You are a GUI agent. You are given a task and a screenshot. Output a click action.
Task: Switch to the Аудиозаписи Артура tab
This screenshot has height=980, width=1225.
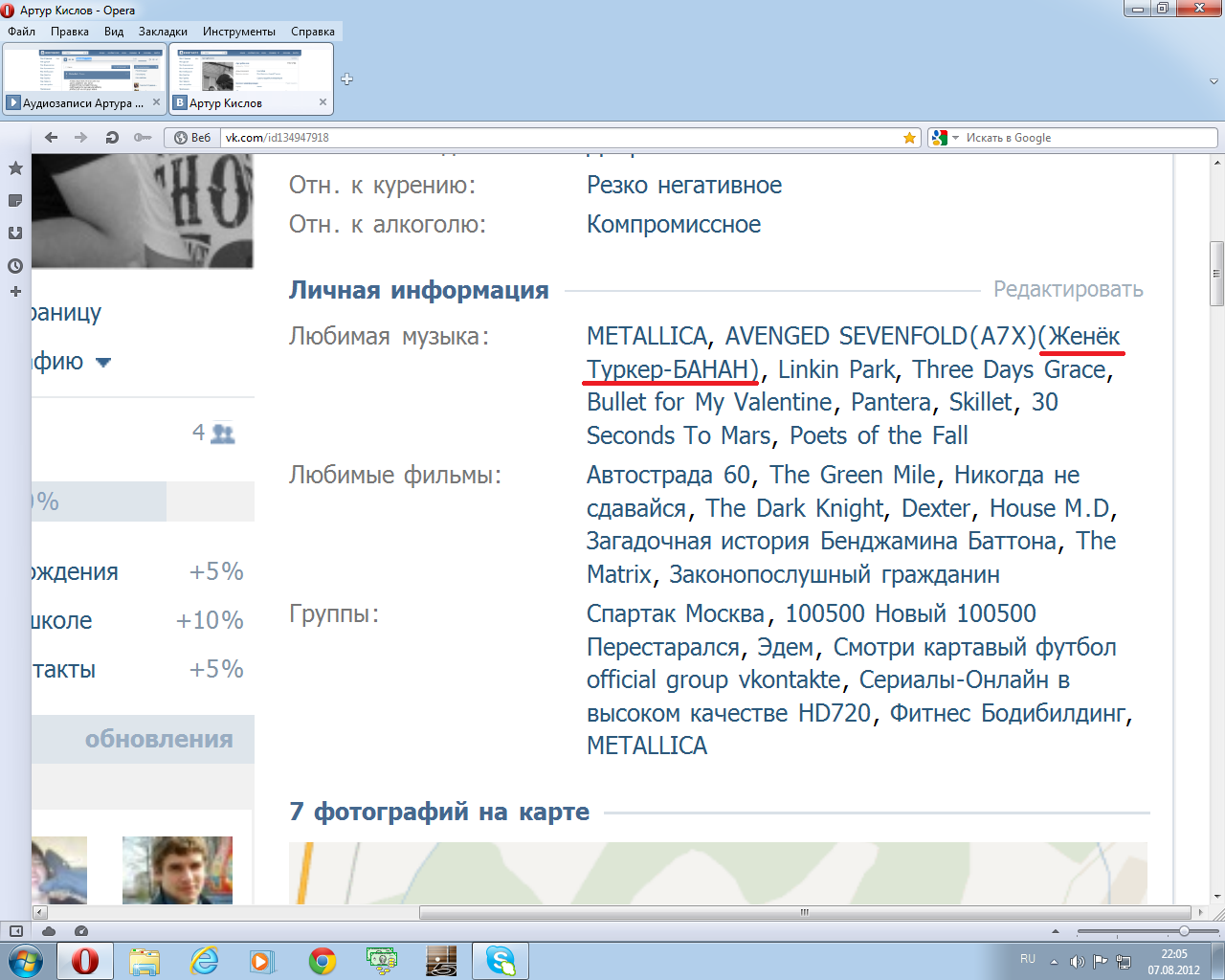pyautogui.click(x=84, y=79)
